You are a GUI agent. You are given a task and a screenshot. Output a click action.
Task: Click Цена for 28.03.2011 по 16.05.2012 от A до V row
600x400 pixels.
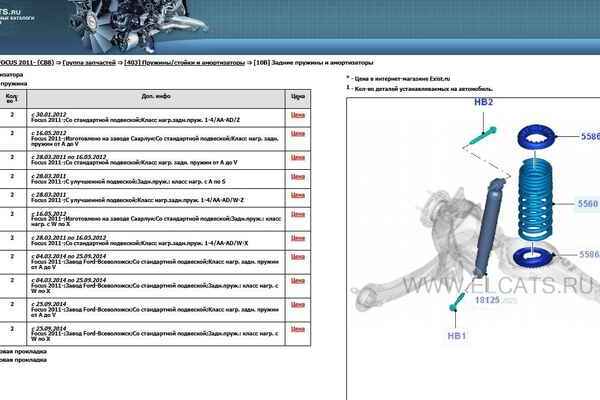298,157
